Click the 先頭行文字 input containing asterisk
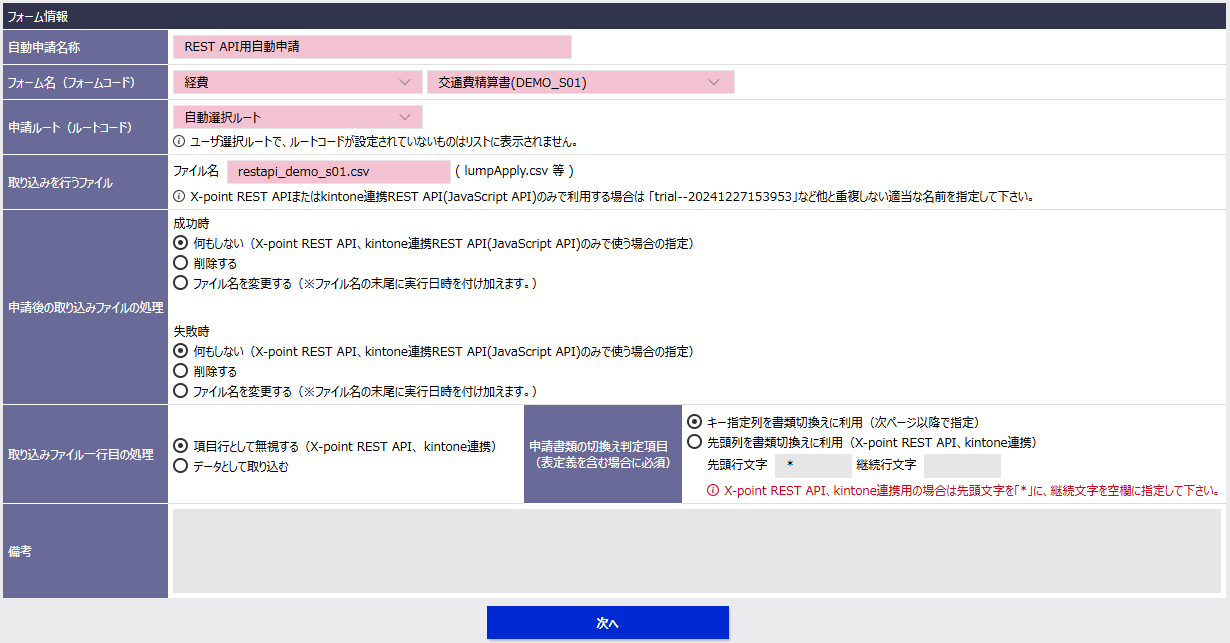The image size is (1230, 643). point(813,465)
